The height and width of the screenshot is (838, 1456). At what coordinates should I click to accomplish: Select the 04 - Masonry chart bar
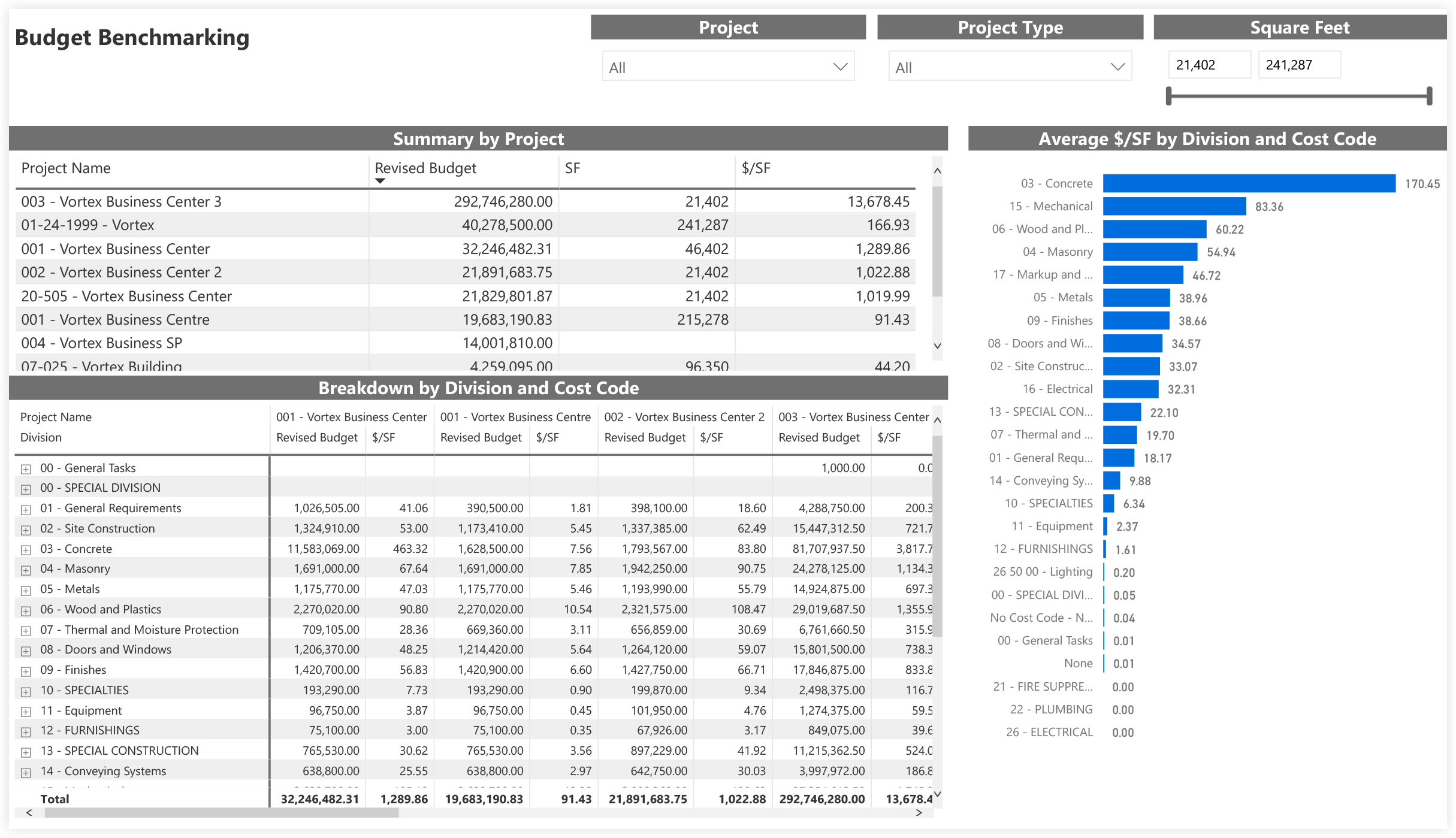[1150, 252]
